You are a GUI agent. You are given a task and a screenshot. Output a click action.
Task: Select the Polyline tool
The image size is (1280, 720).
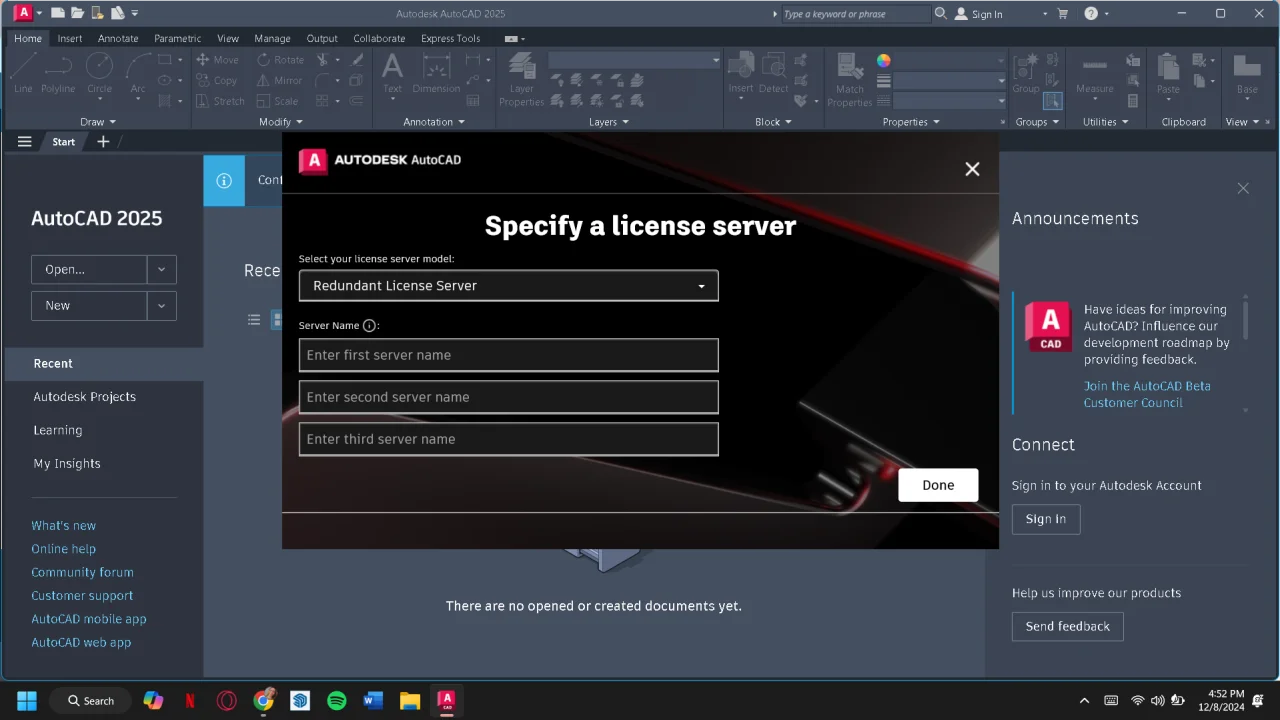click(58, 74)
